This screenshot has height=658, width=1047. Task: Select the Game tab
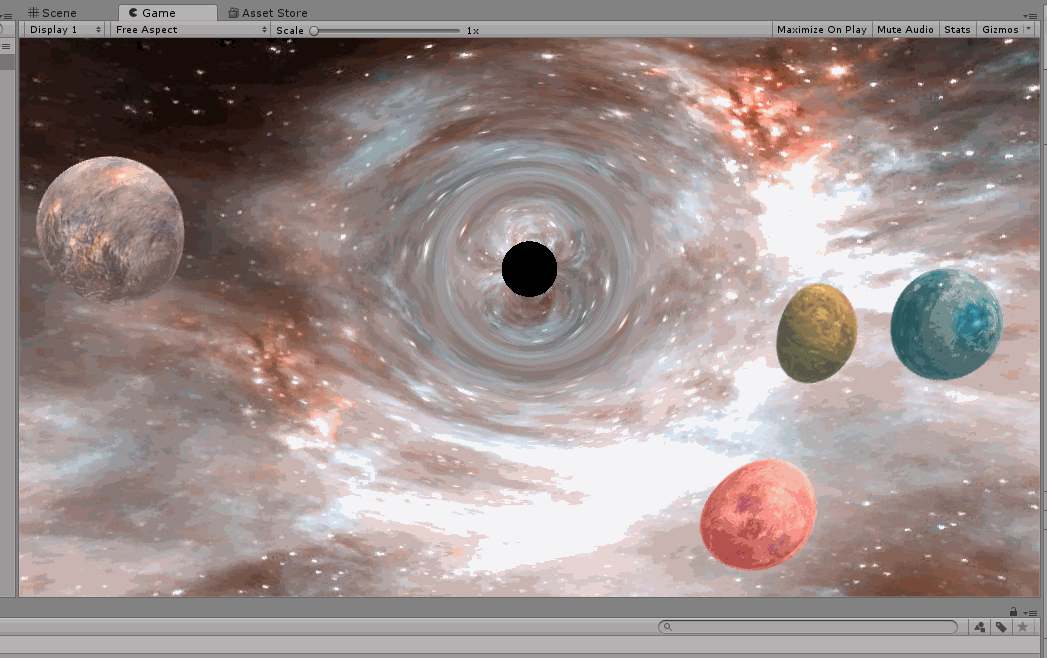(167, 13)
